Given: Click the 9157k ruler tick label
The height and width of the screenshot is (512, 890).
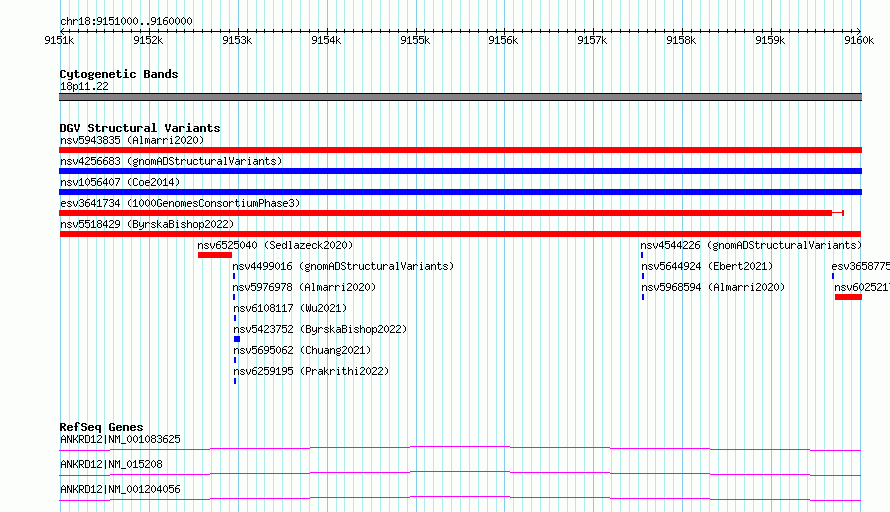Looking at the screenshot, I should [592, 40].
